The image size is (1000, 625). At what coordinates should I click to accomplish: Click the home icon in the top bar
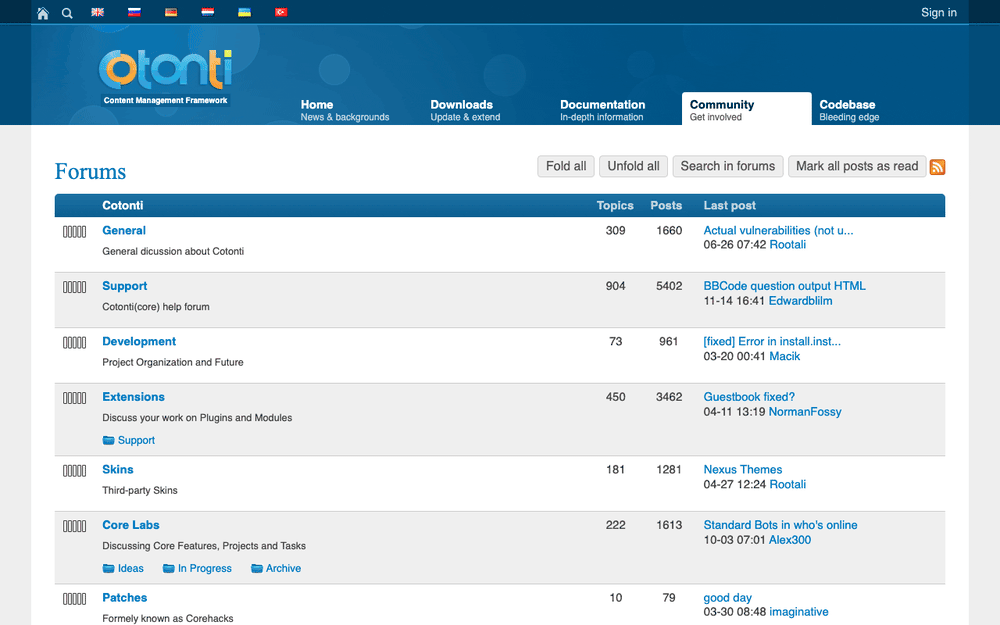coord(43,13)
